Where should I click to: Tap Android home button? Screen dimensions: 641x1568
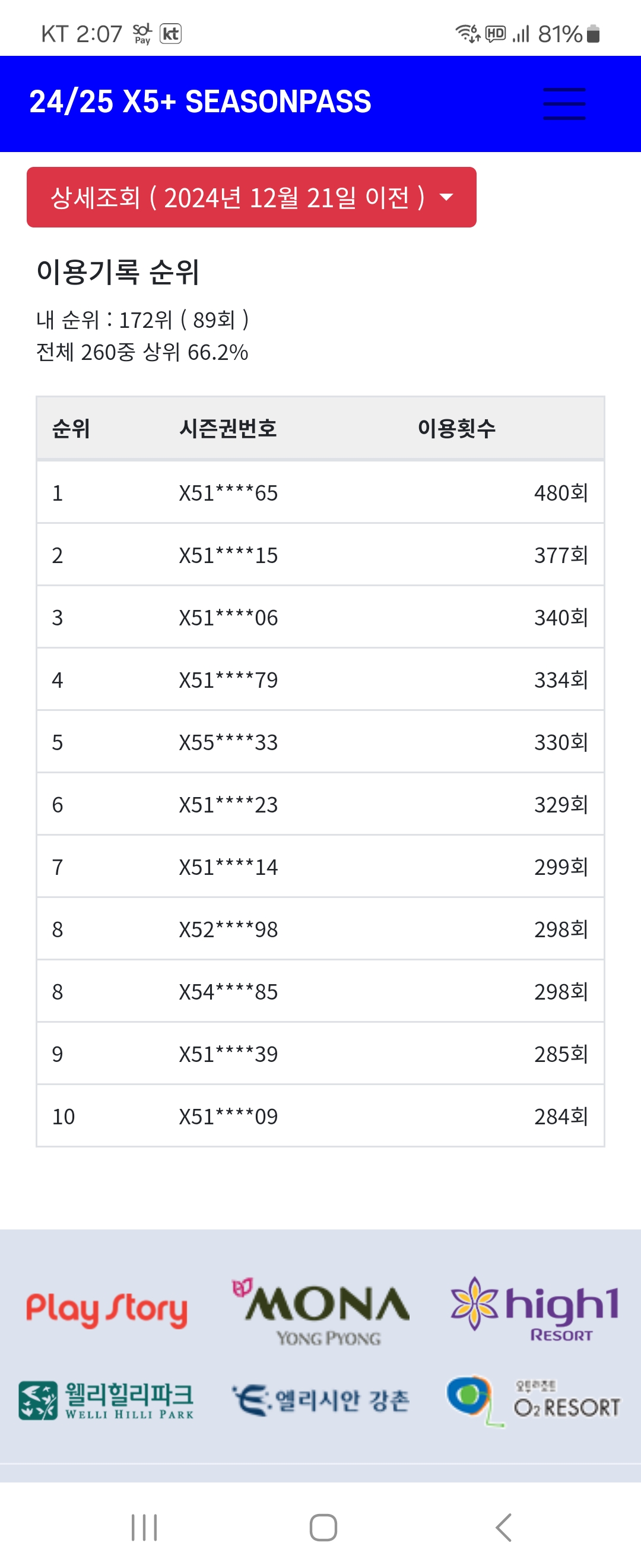323,1527
